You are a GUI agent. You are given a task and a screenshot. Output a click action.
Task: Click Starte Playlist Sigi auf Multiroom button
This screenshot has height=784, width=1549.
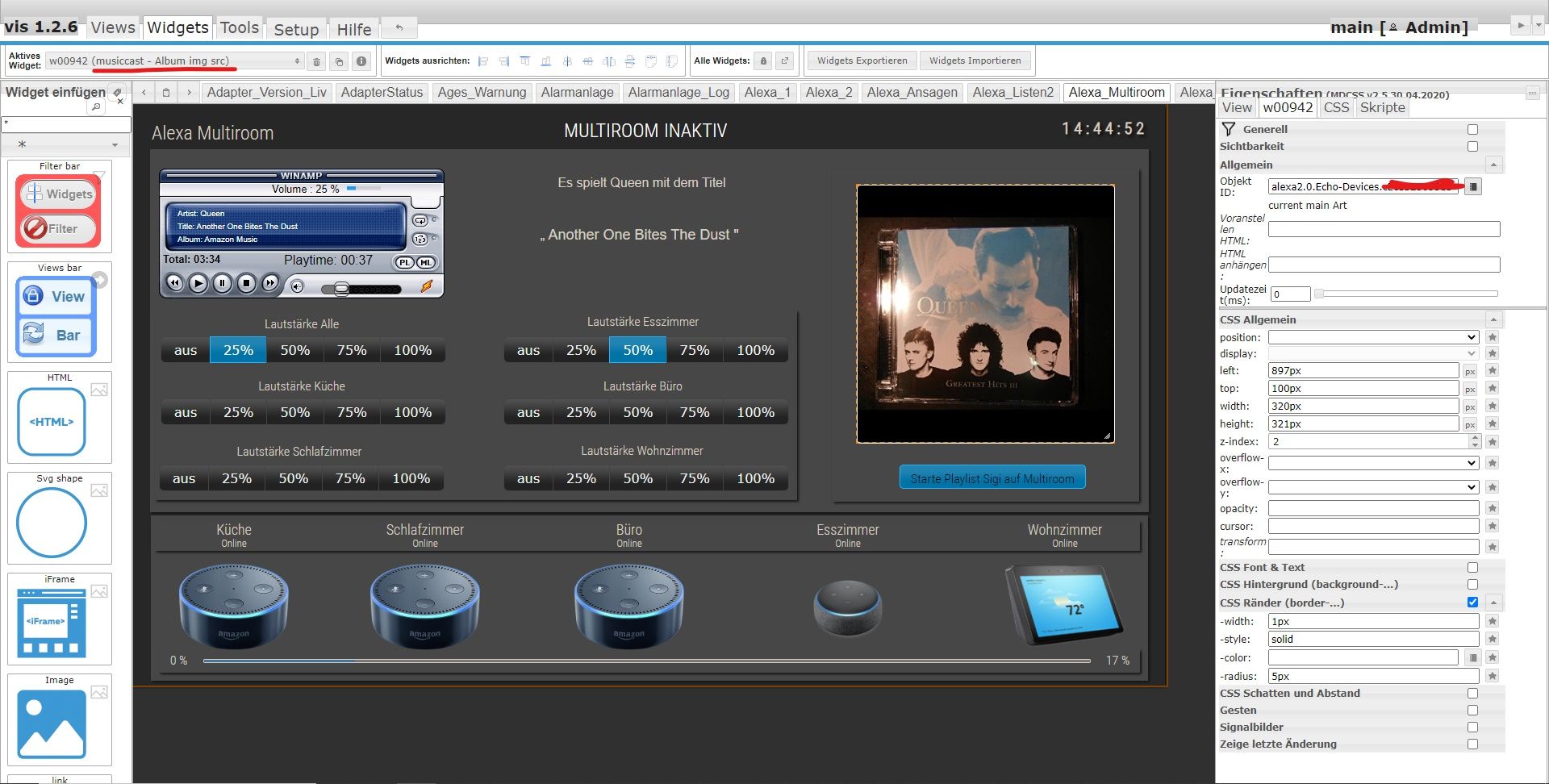coord(992,477)
